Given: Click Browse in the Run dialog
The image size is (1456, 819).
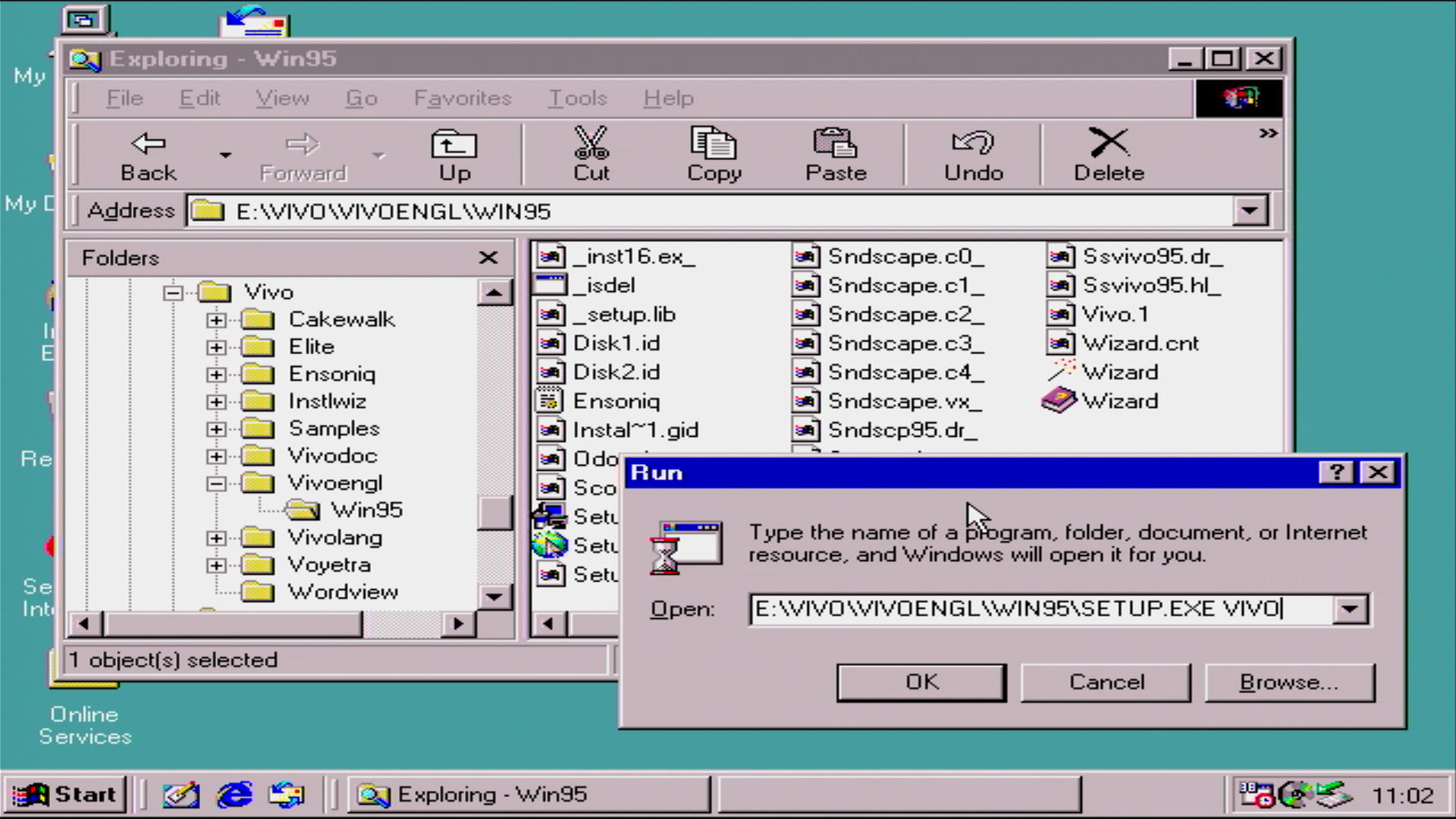Looking at the screenshot, I should point(1288,682).
